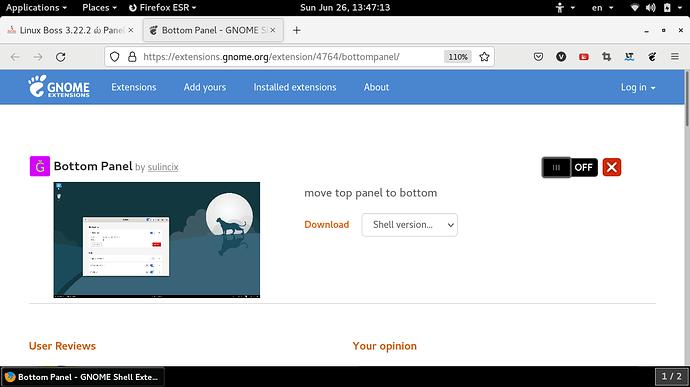Bookmark this page with the star icon
This screenshot has height=387, width=690.
(484, 57)
